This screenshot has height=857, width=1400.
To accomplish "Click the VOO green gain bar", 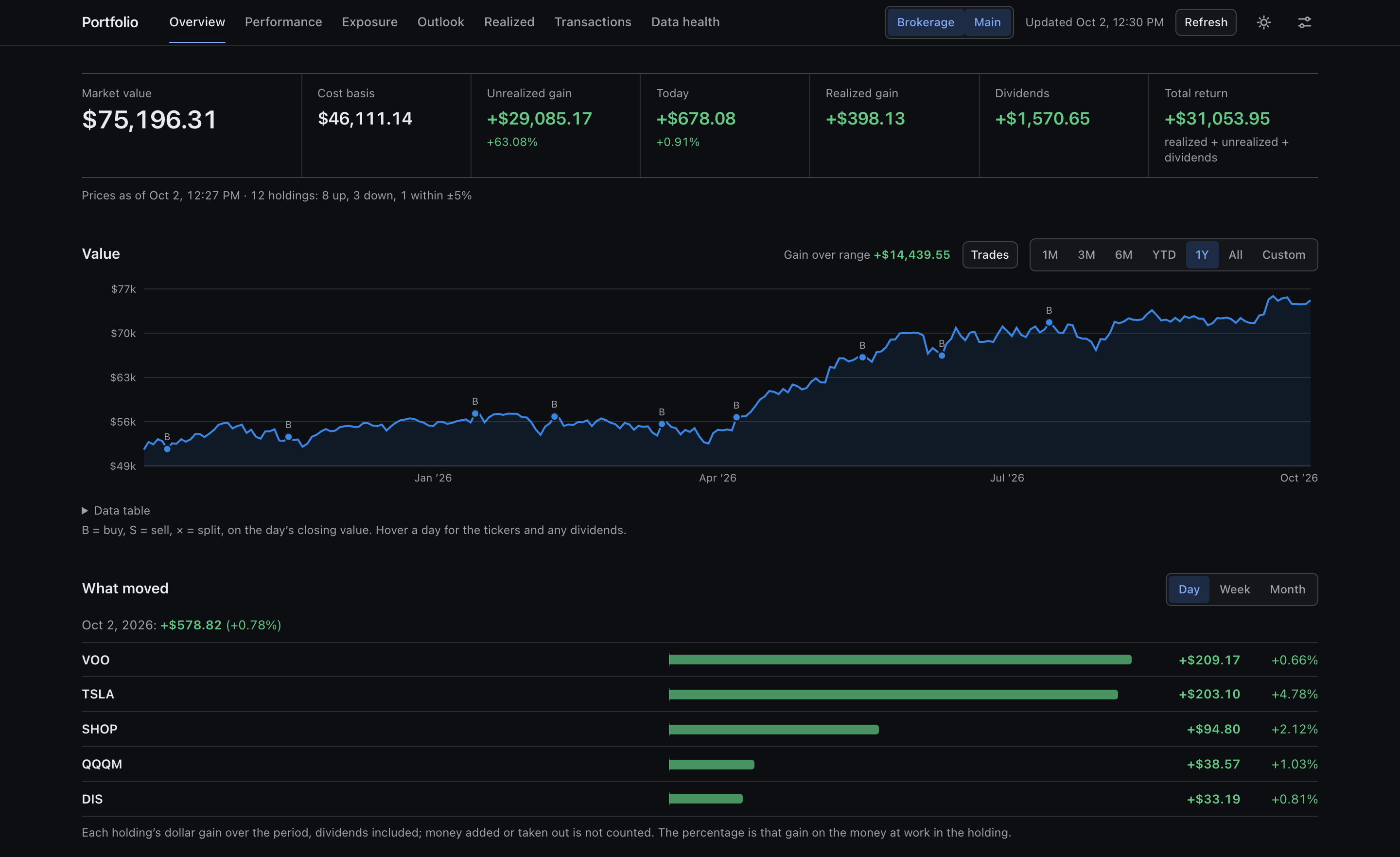I will (900, 660).
